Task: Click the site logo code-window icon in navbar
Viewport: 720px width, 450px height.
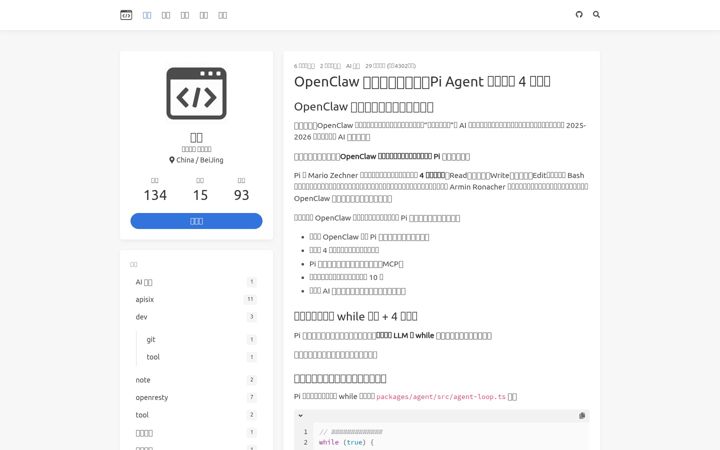Action: 126,15
